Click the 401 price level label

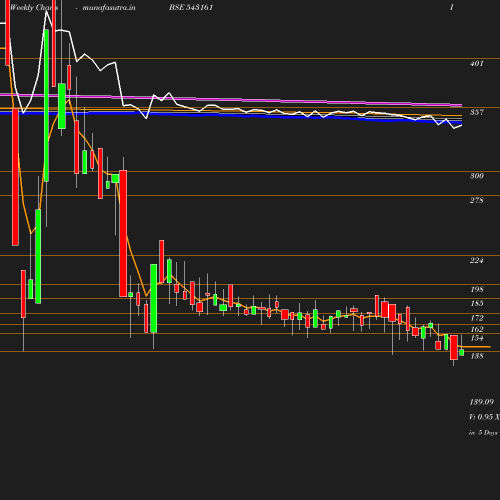[x=477, y=63]
